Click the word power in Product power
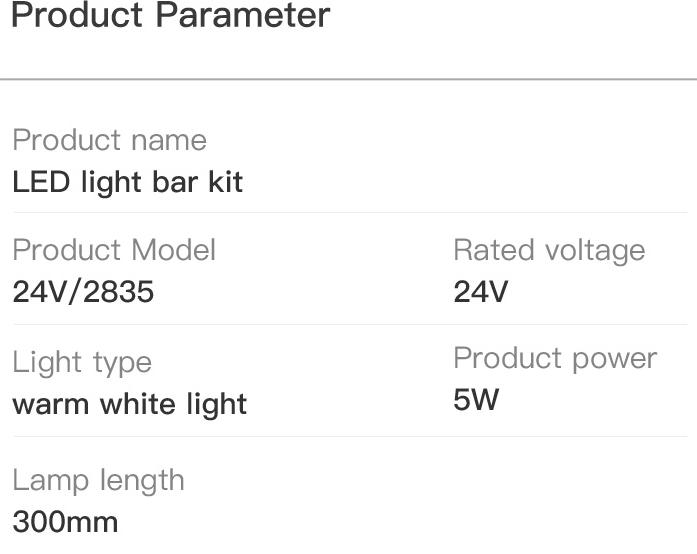697x554 pixels. [x=615, y=360]
